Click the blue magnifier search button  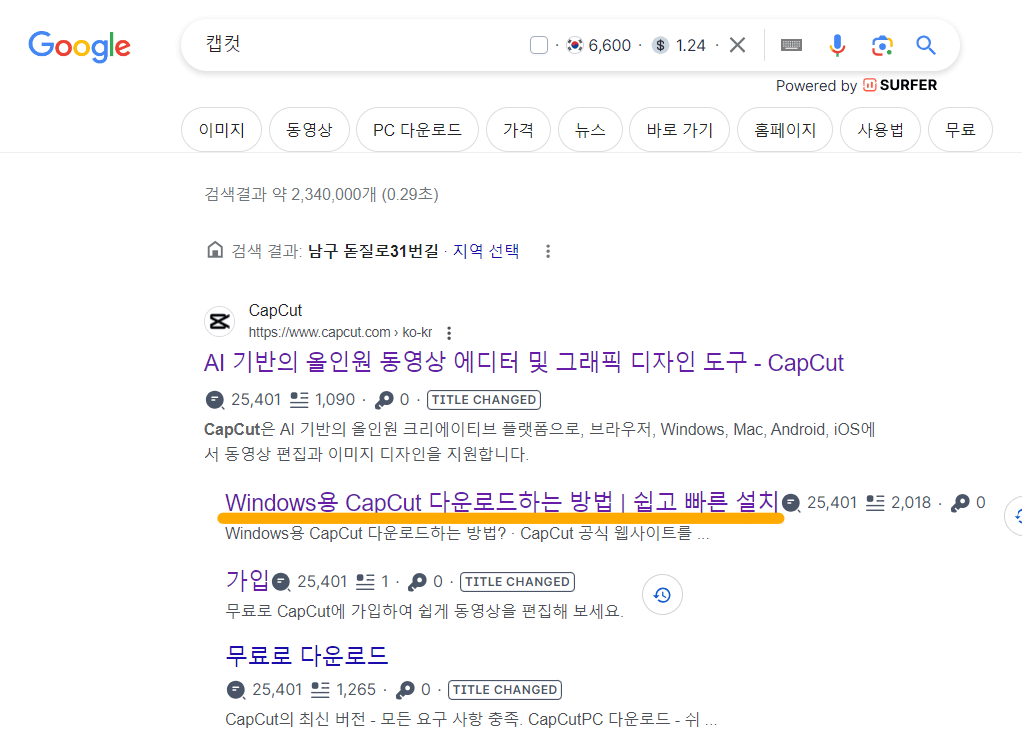[926, 45]
